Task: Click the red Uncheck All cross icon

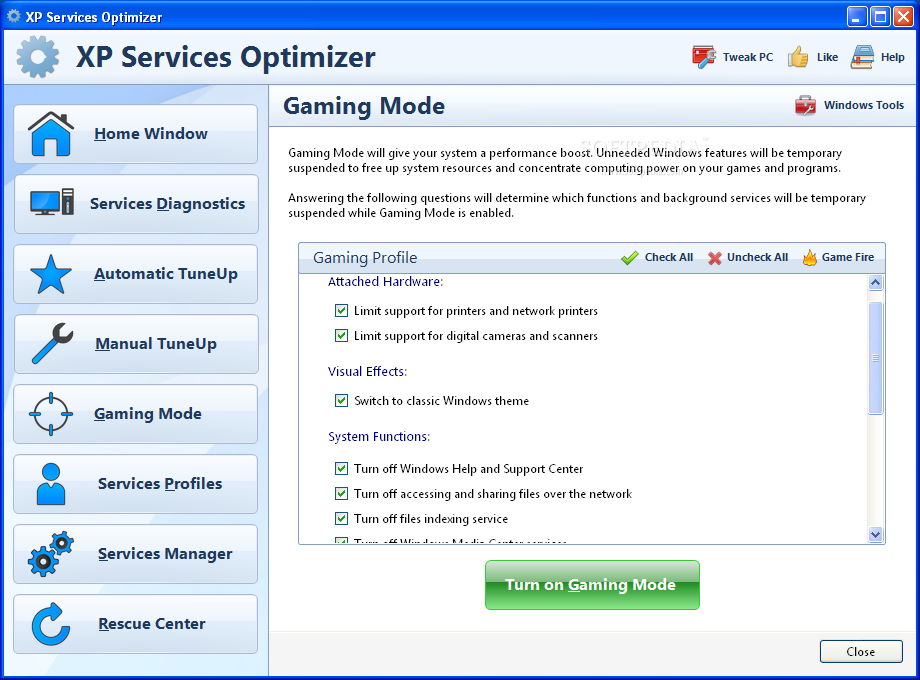Action: tap(714, 258)
